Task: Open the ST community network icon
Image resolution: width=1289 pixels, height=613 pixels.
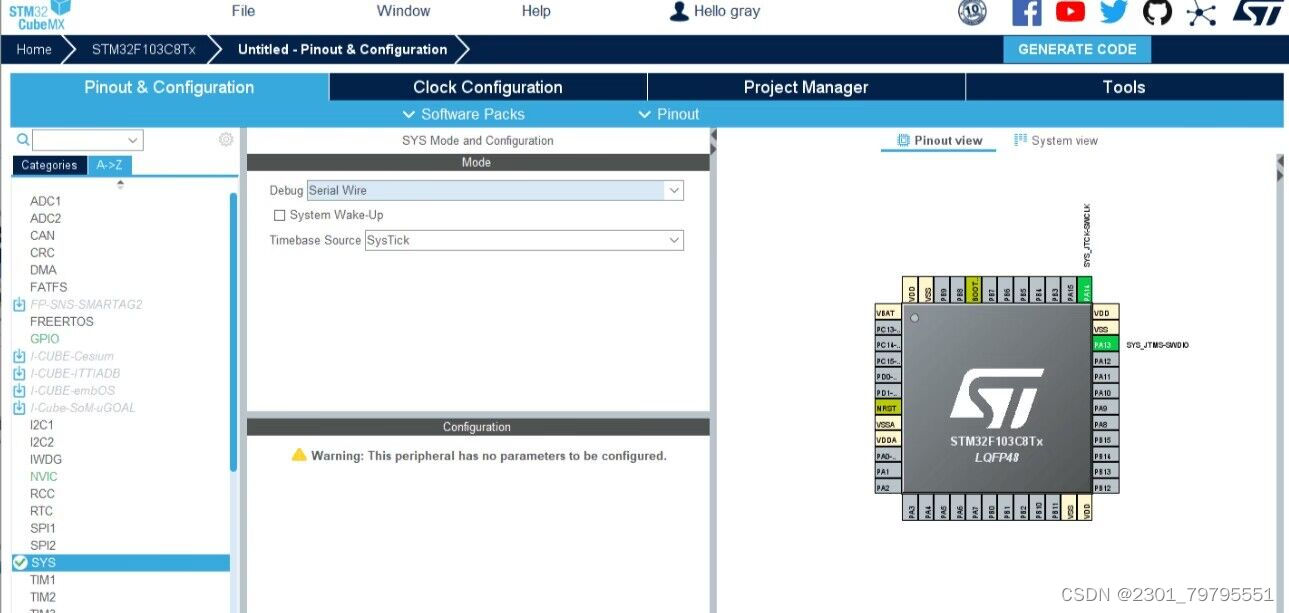Action: tap(1201, 12)
